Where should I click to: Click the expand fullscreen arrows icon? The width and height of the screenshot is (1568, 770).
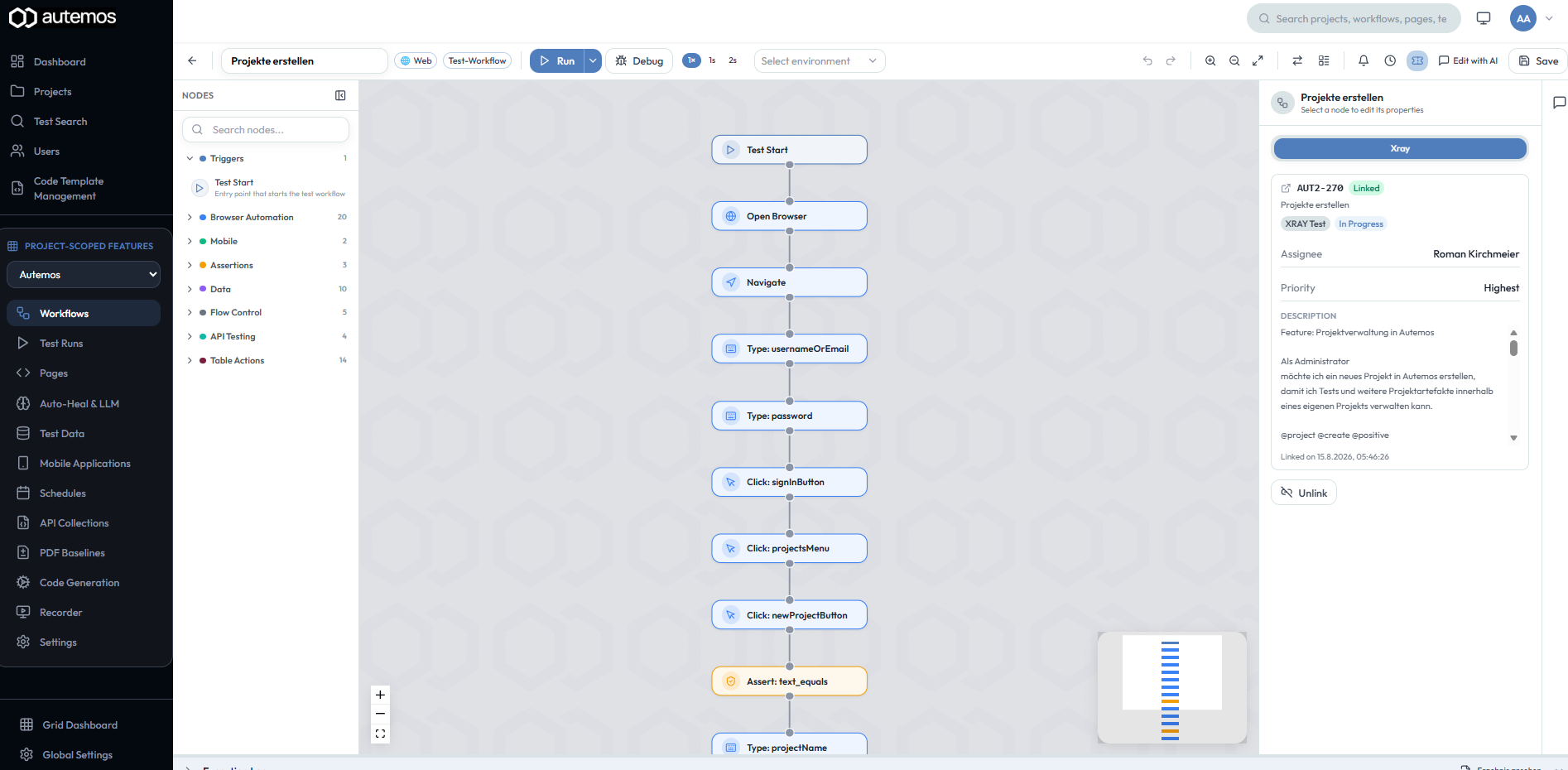[1258, 60]
